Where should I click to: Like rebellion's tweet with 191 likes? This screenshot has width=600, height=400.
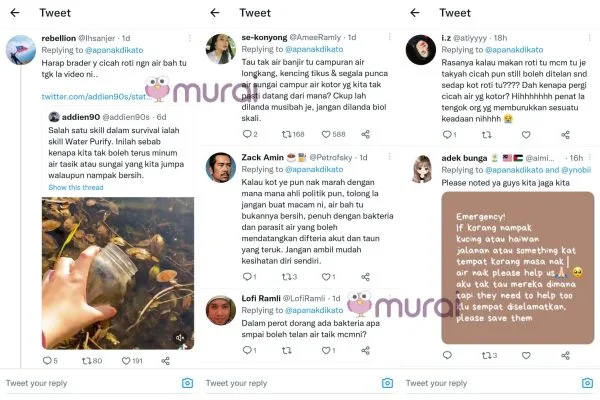126,361
